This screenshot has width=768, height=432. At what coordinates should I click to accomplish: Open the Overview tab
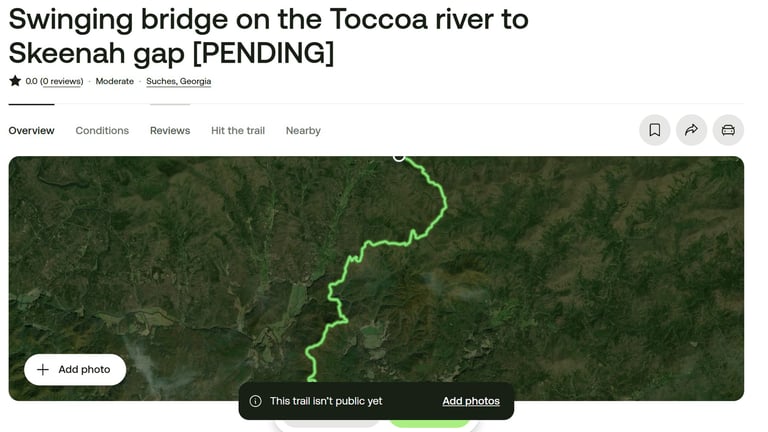pos(31,131)
